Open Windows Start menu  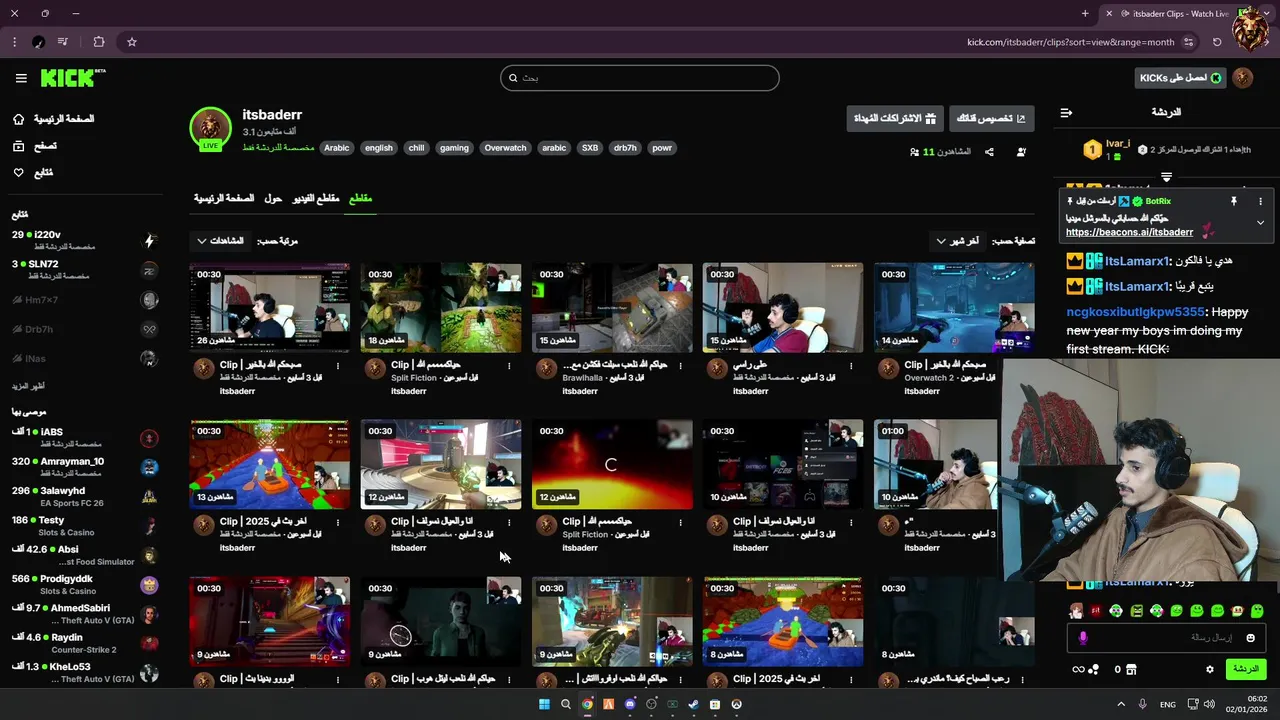(x=544, y=705)
